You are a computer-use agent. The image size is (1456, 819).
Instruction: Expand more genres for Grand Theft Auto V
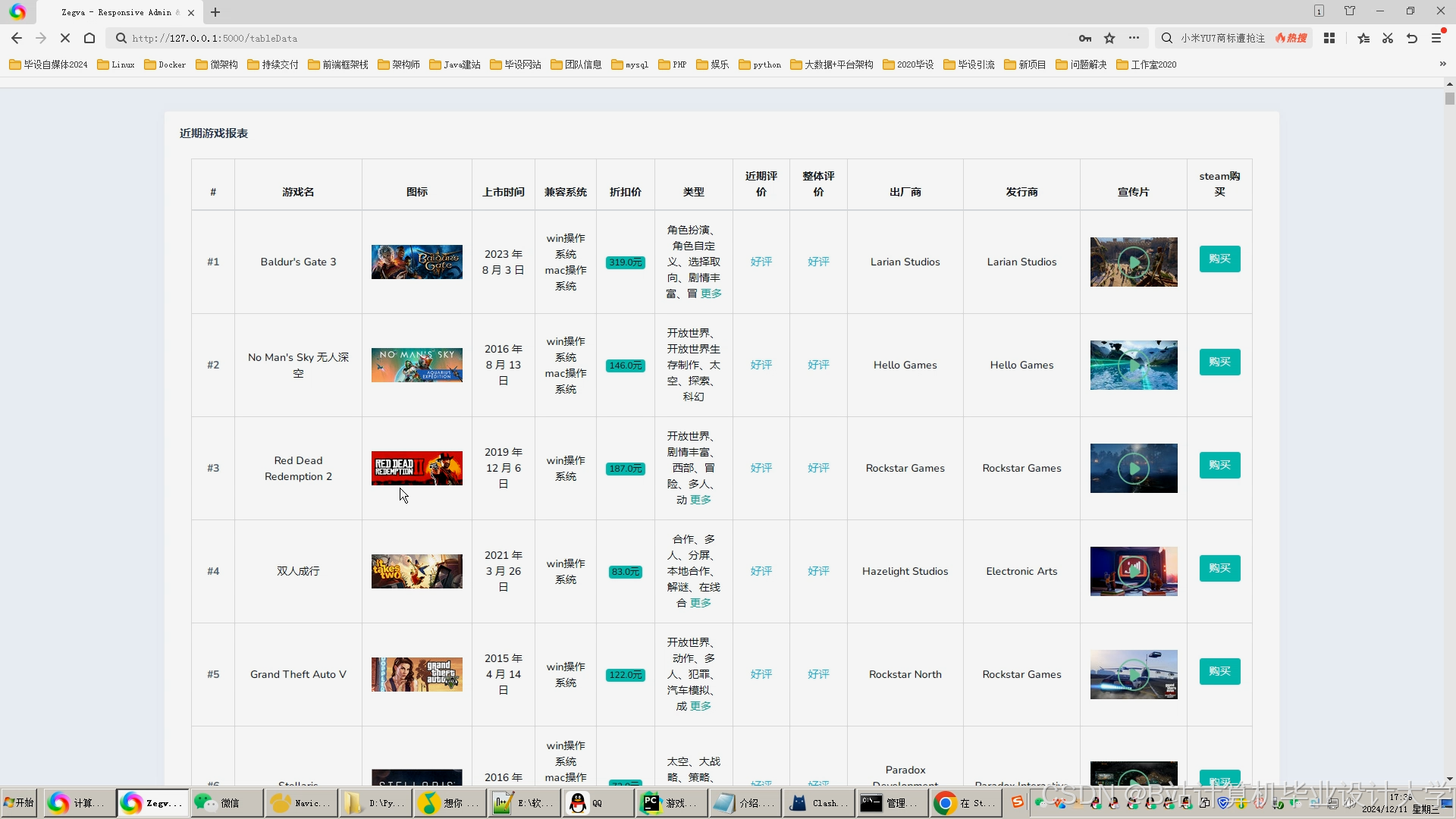click(x=701, y=707)
